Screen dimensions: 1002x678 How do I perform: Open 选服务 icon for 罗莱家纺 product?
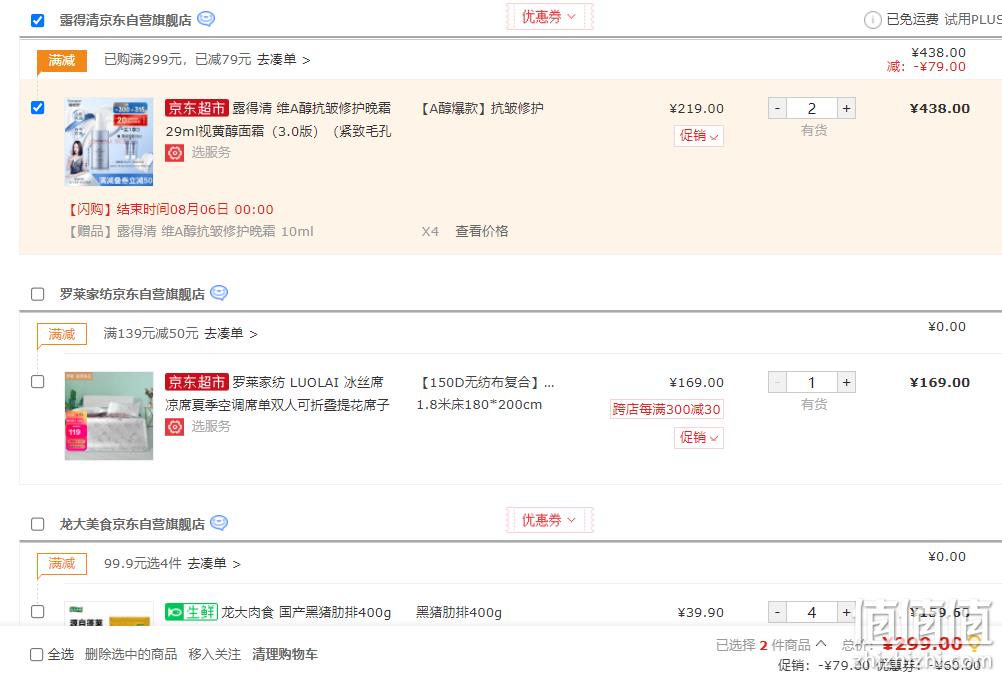click(174, 426)
